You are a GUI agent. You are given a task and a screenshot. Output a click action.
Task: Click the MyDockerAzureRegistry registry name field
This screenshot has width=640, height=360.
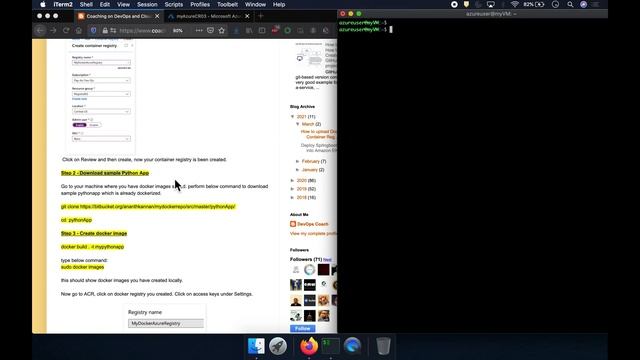pos(166,323)
